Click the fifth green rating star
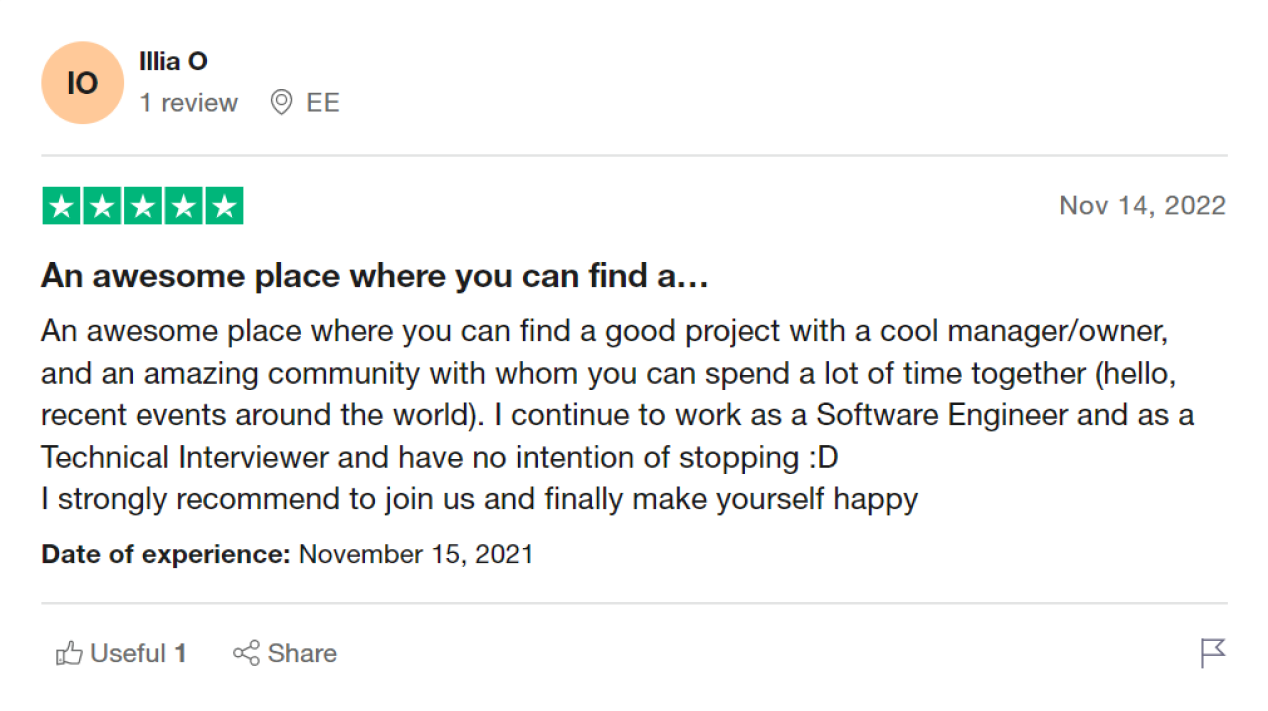Screen dimensions: 1268x711 224,206
